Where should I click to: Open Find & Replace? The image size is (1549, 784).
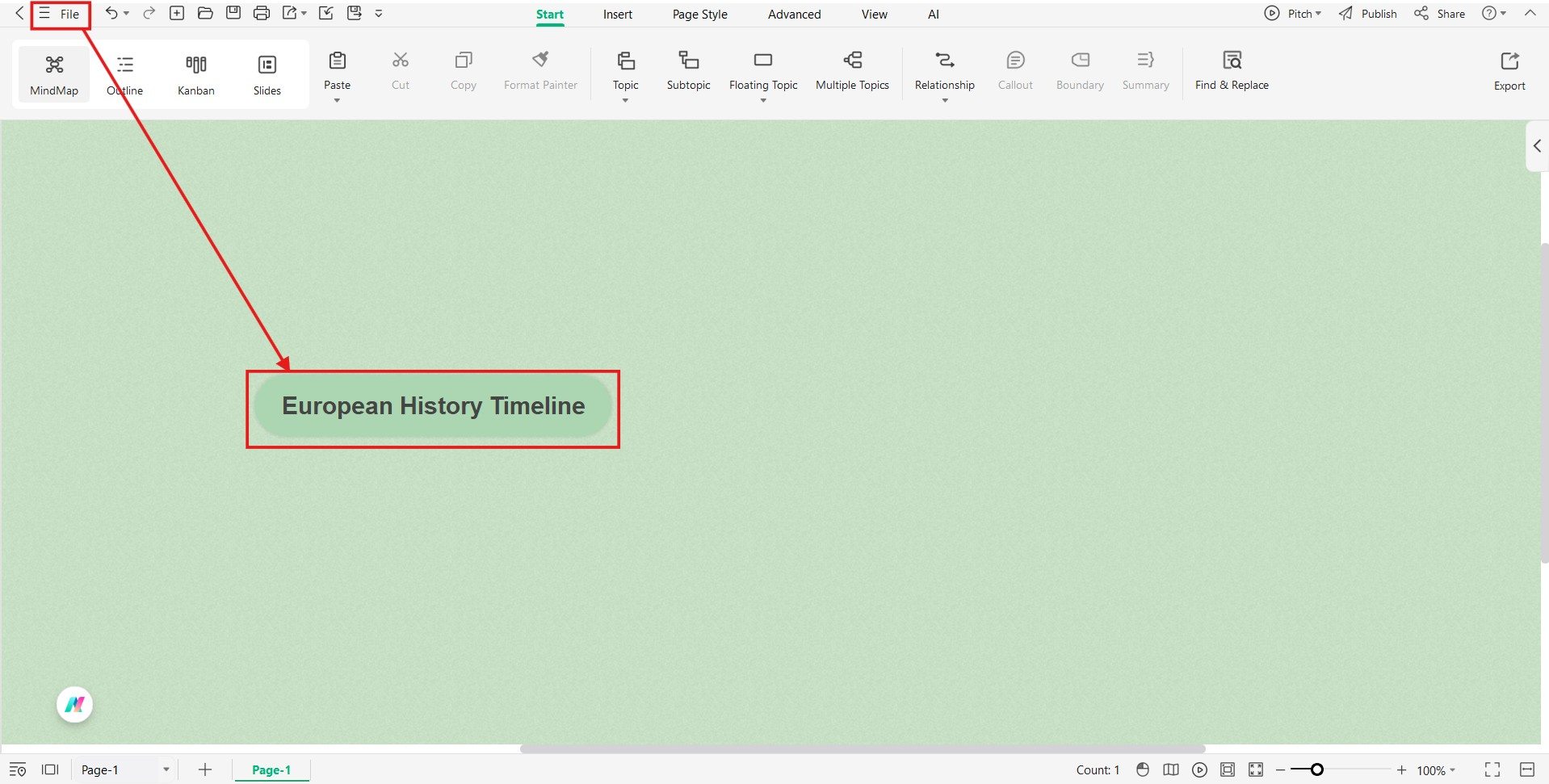pyautogui.click(x=1231, y=71)
